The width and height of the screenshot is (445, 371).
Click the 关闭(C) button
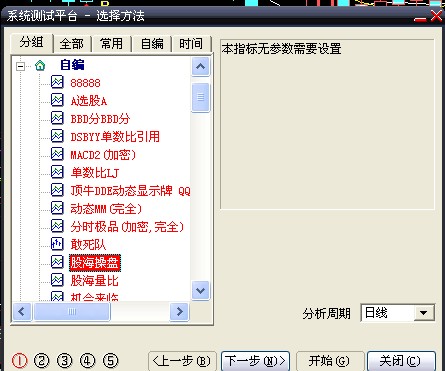click(x=401, y=361)
